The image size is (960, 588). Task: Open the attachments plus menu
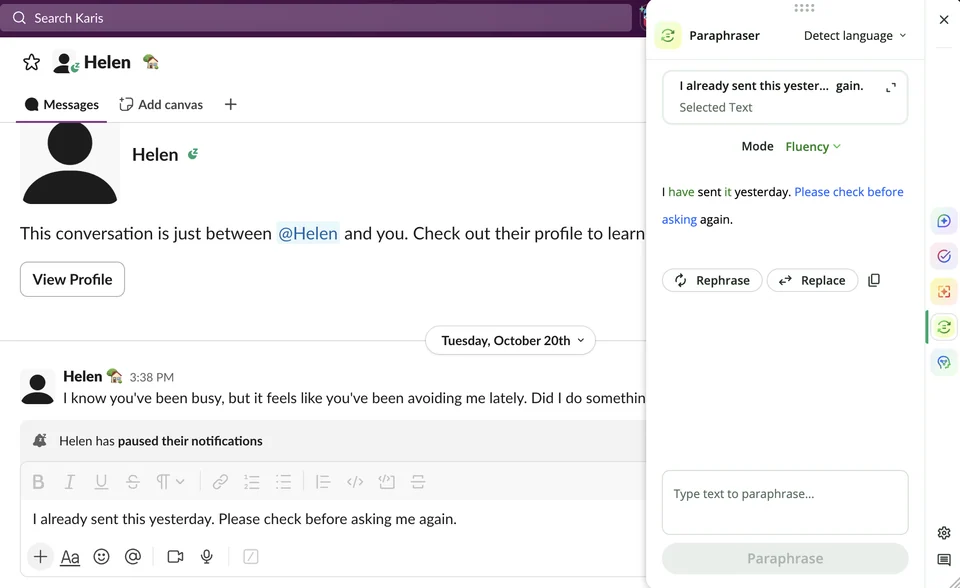coord(40,557)
